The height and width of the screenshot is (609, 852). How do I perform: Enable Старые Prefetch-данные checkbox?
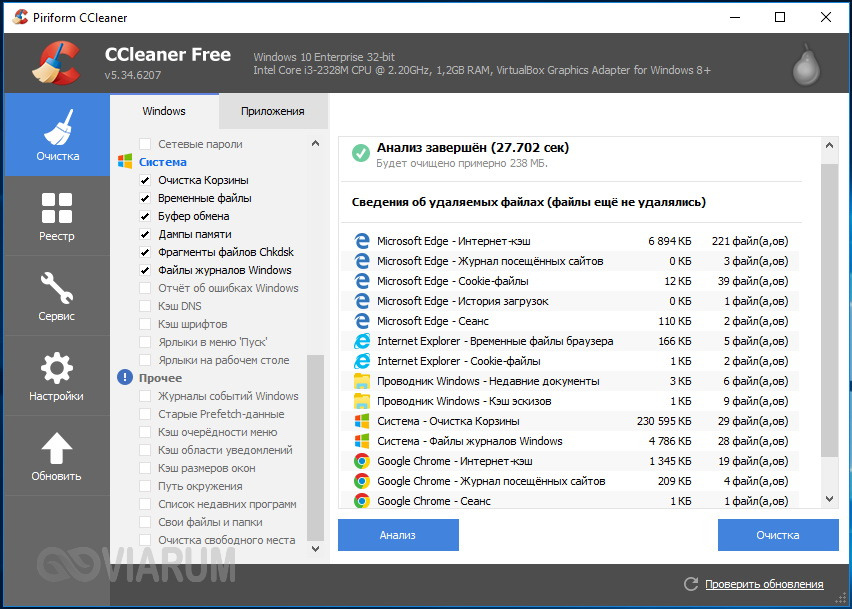tap(145, 414)
